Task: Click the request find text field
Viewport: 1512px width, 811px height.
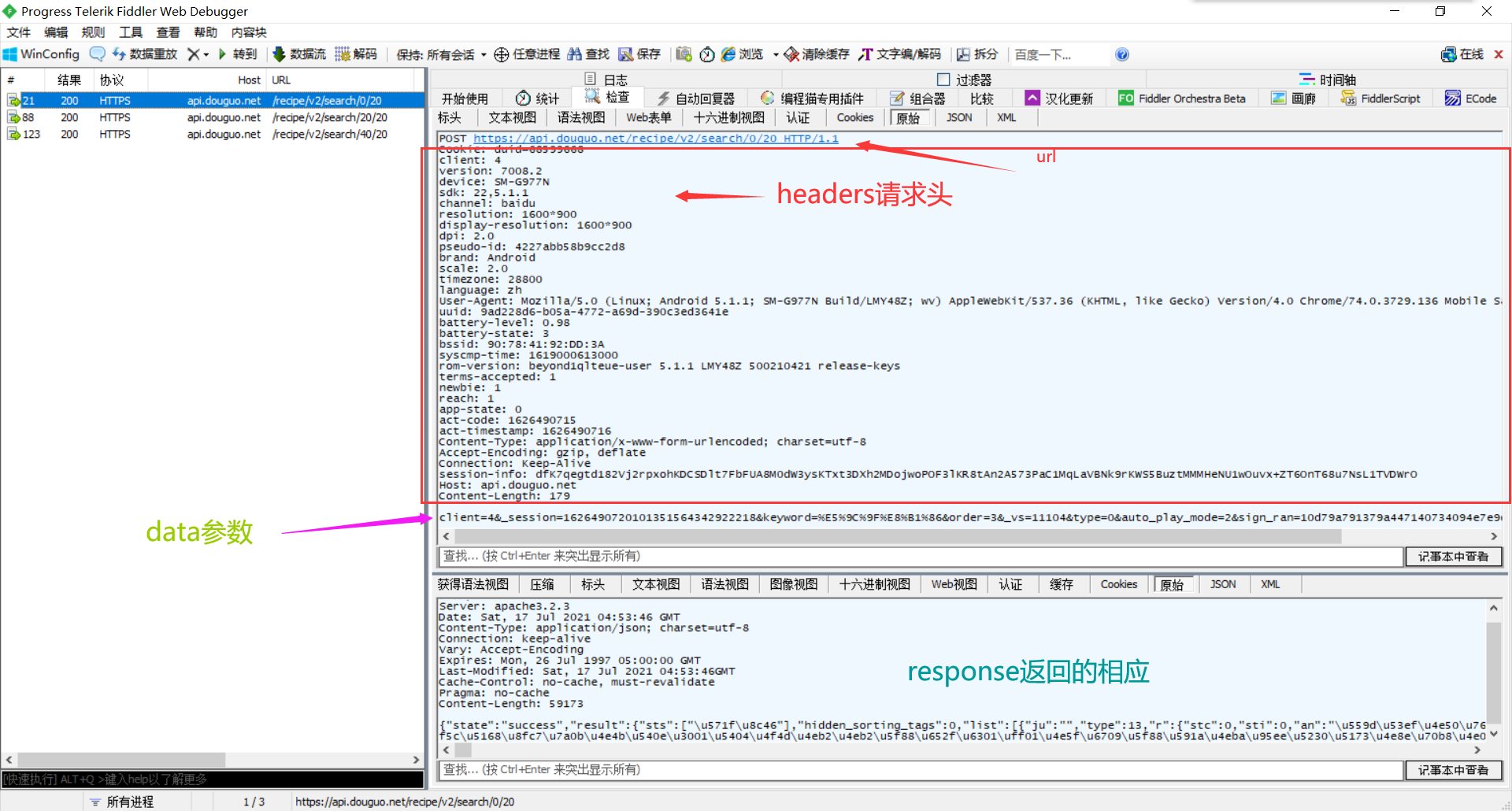Action: coord(920,557)
